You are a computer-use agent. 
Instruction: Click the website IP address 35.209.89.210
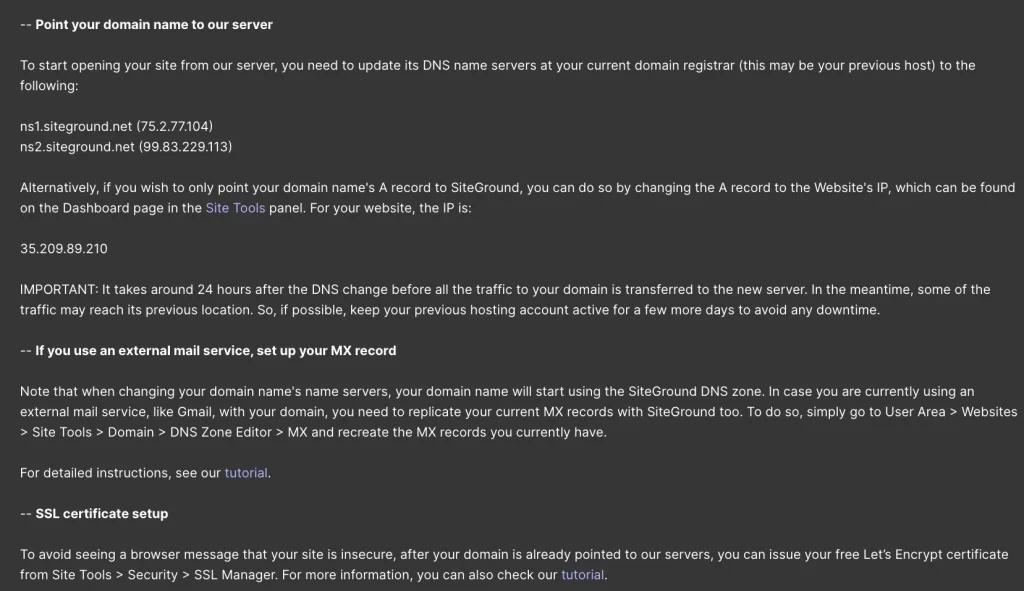pos(64,249)
